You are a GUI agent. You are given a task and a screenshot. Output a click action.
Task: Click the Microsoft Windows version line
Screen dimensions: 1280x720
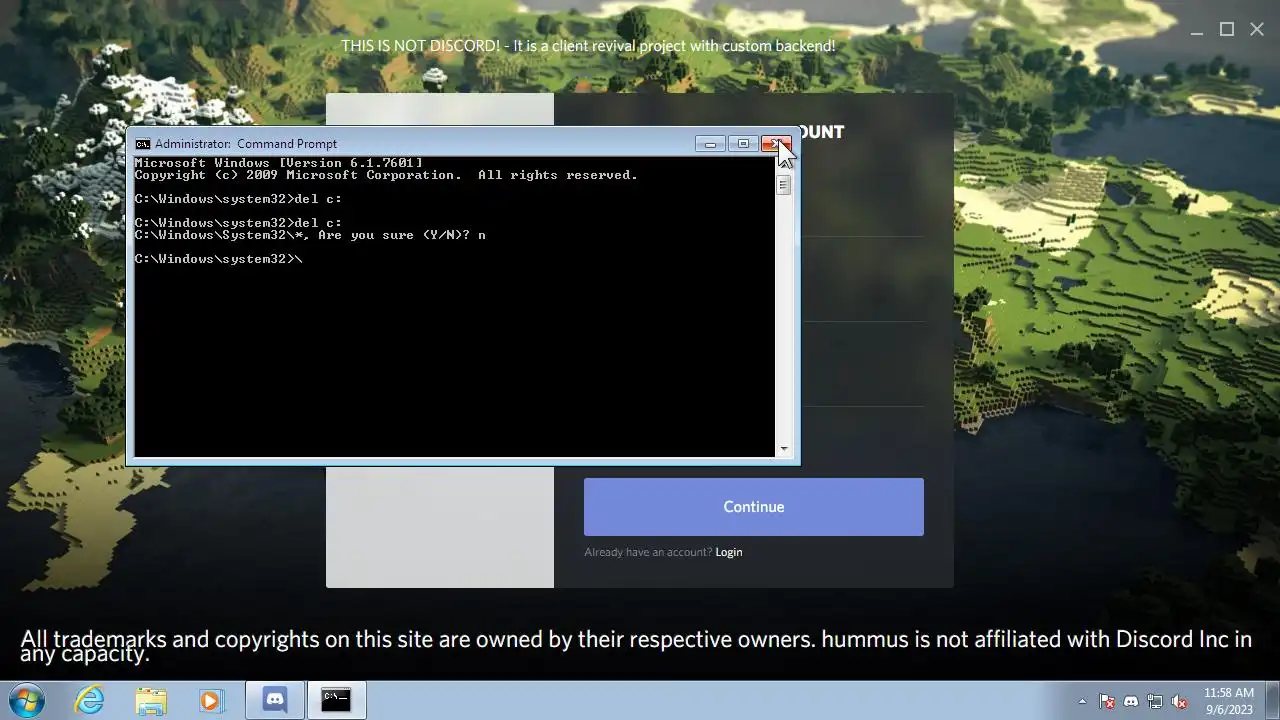coord(278,163)
